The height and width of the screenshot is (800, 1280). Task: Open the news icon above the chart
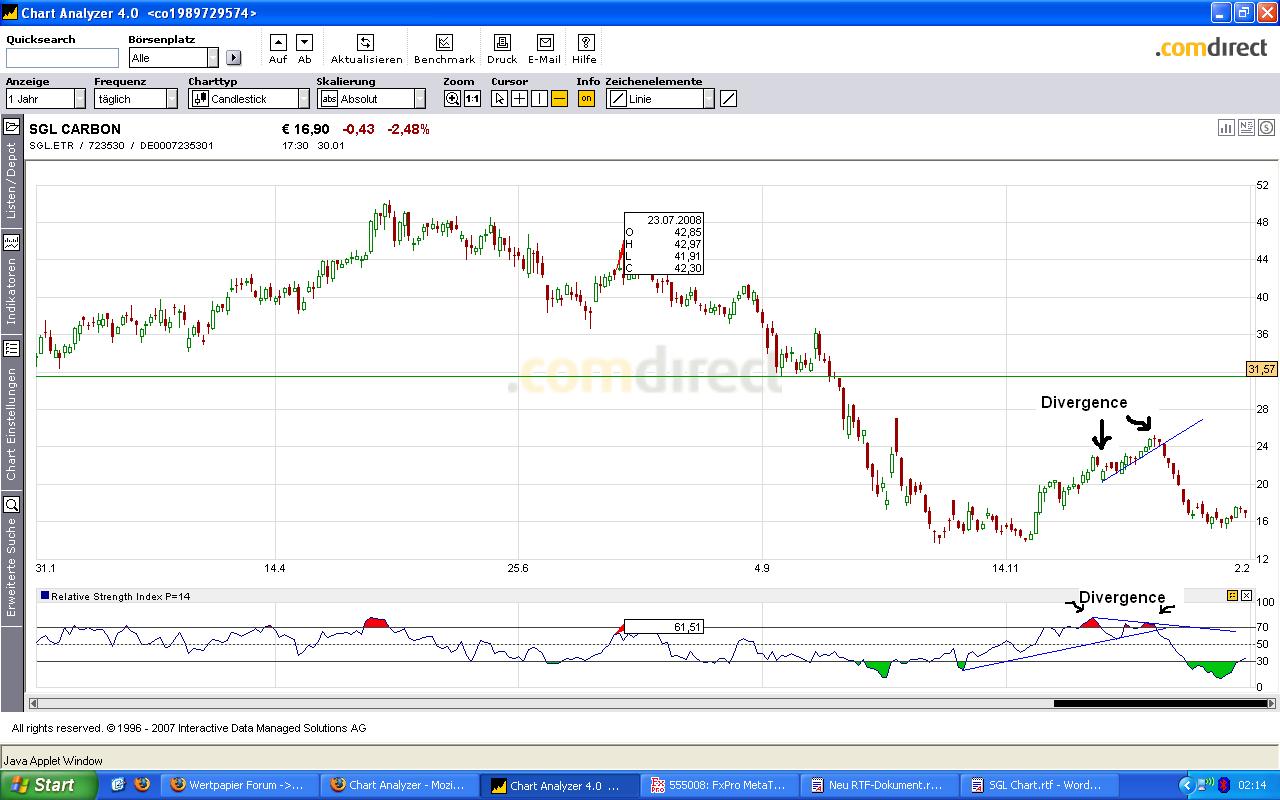pyautogui.click(x=1246, y=127)
